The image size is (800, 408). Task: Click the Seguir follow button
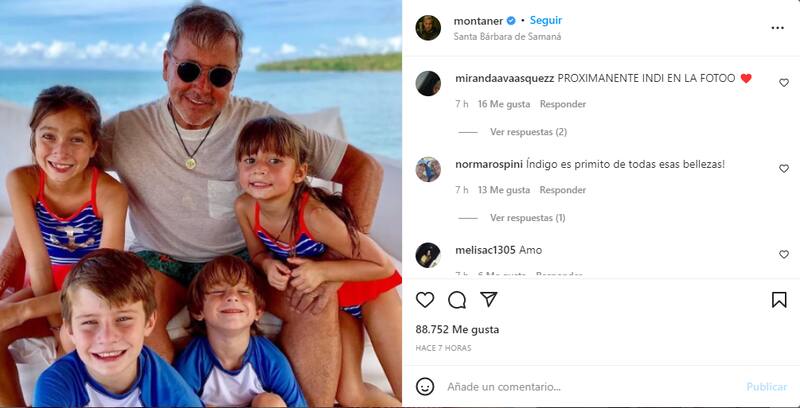[546, 20]
